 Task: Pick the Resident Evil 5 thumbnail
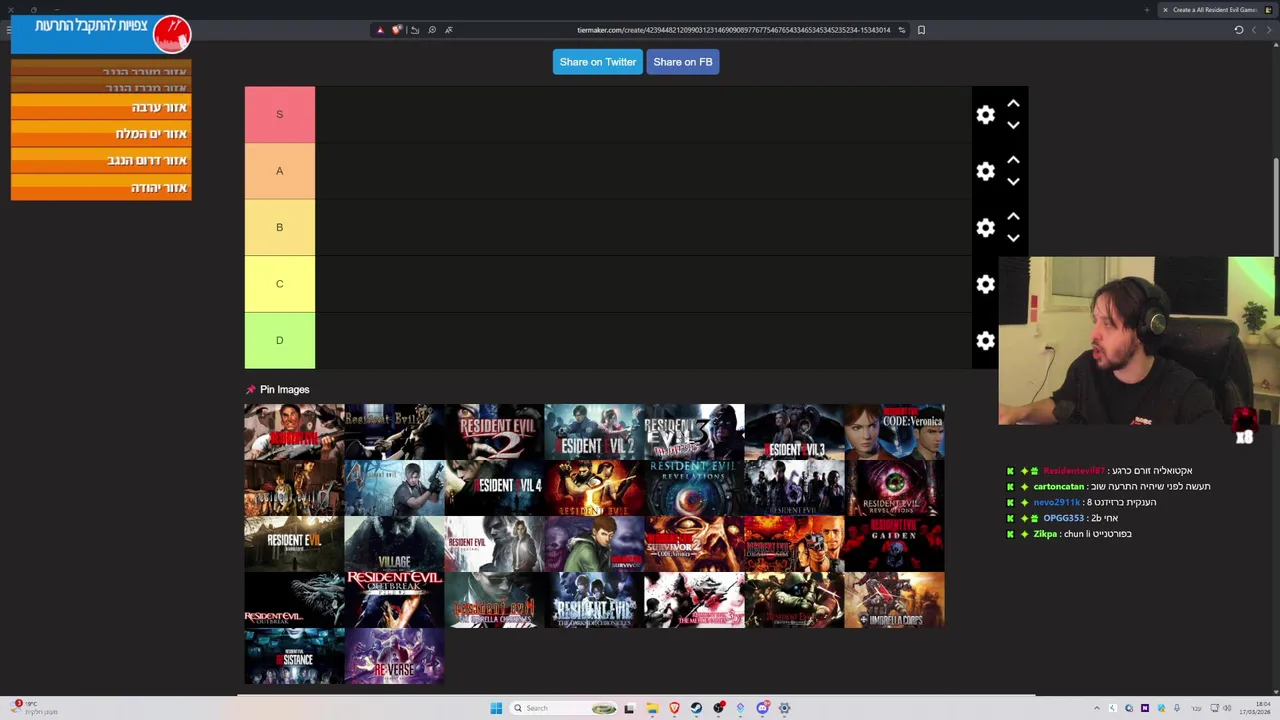pos(594,488)
